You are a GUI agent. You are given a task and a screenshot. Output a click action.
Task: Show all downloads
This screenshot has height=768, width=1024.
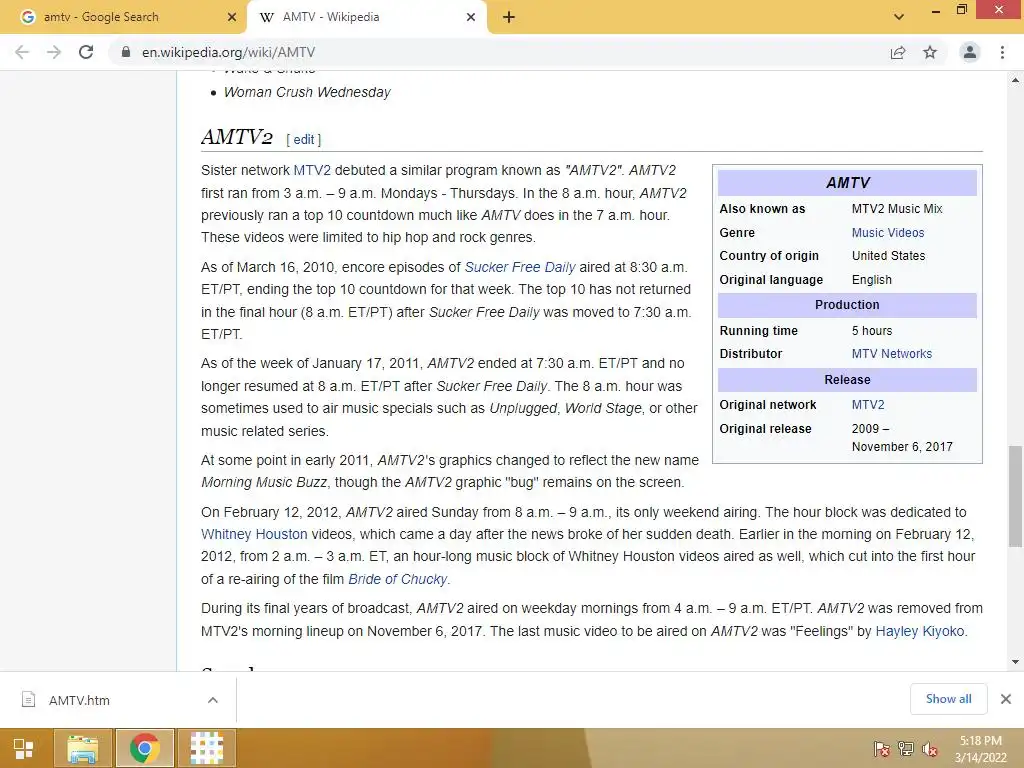pos(948,699)
